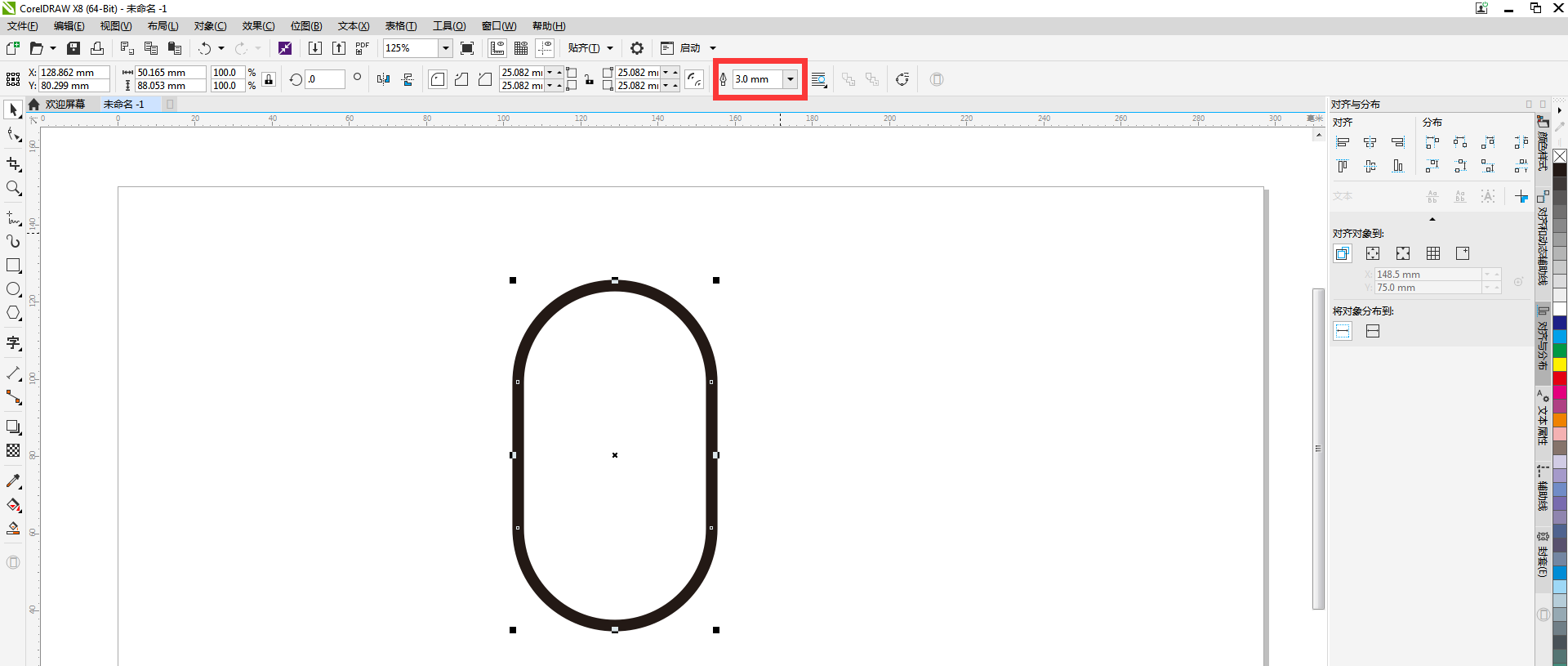
Task: Enable align to Page Center option
Action: [x=1403, y=253]
